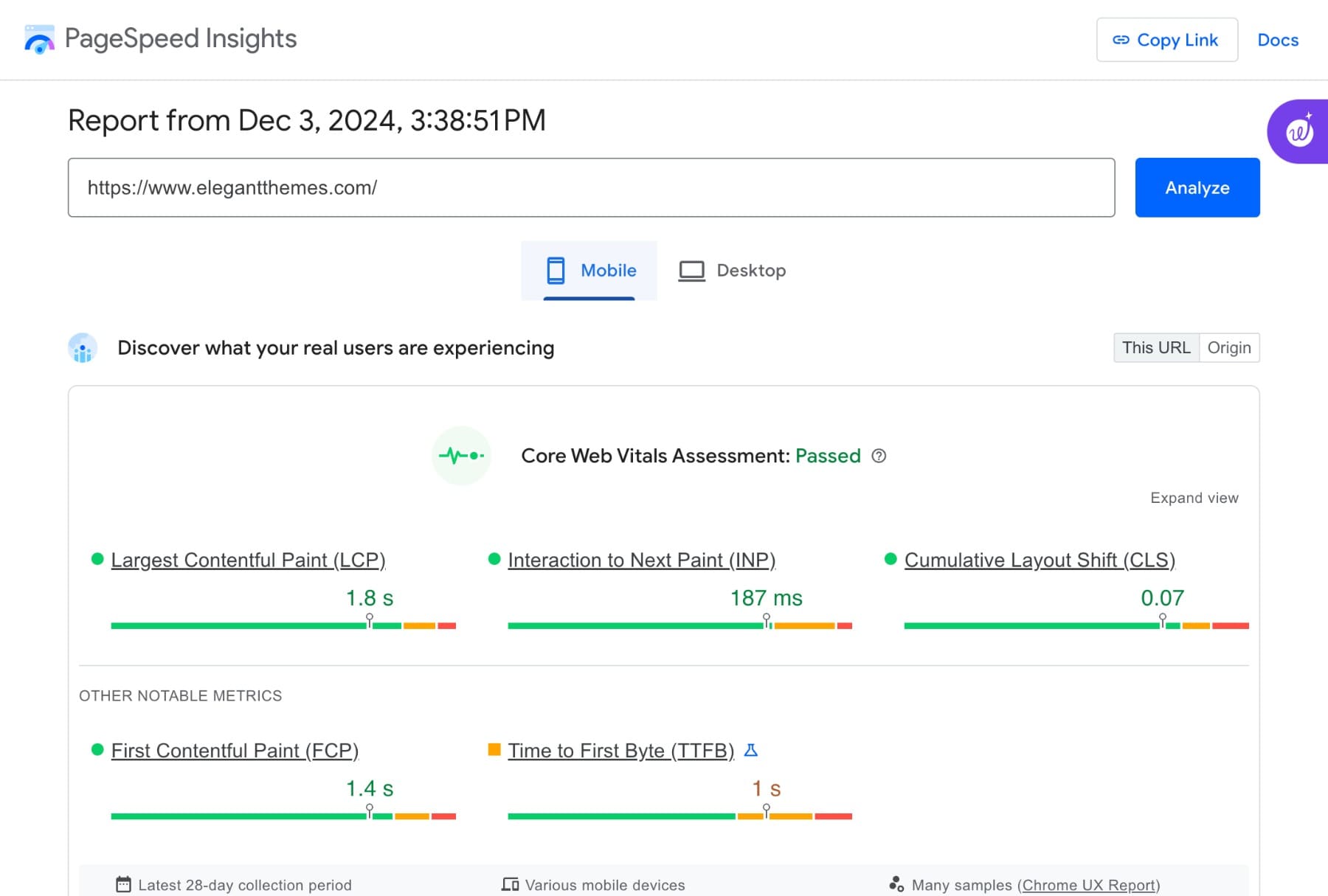This screenshot has width=1328, height=896.
Task: Click the Core Web Vitals pulse icon
Action: [461, 456]
